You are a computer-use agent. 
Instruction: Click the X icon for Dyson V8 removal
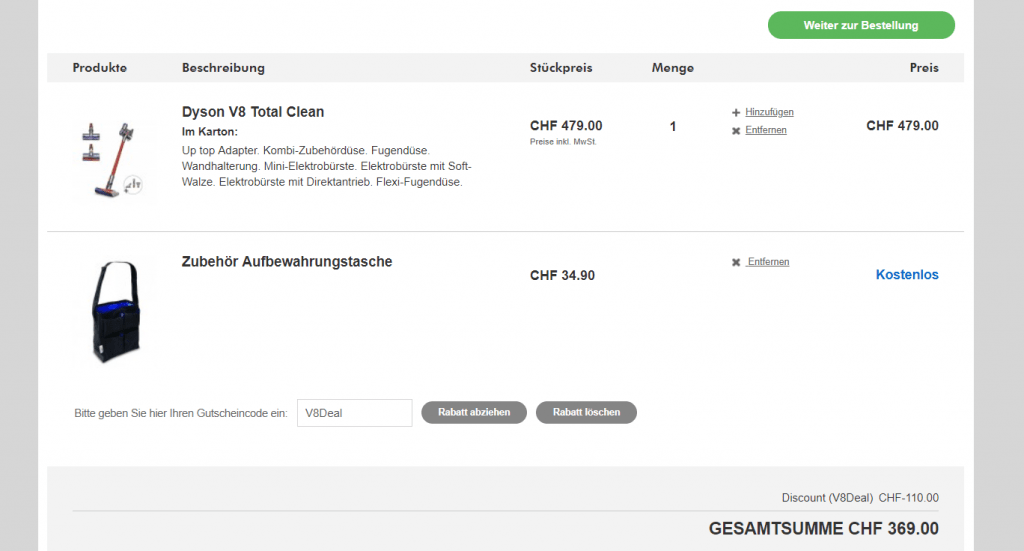tap(736, 131)
